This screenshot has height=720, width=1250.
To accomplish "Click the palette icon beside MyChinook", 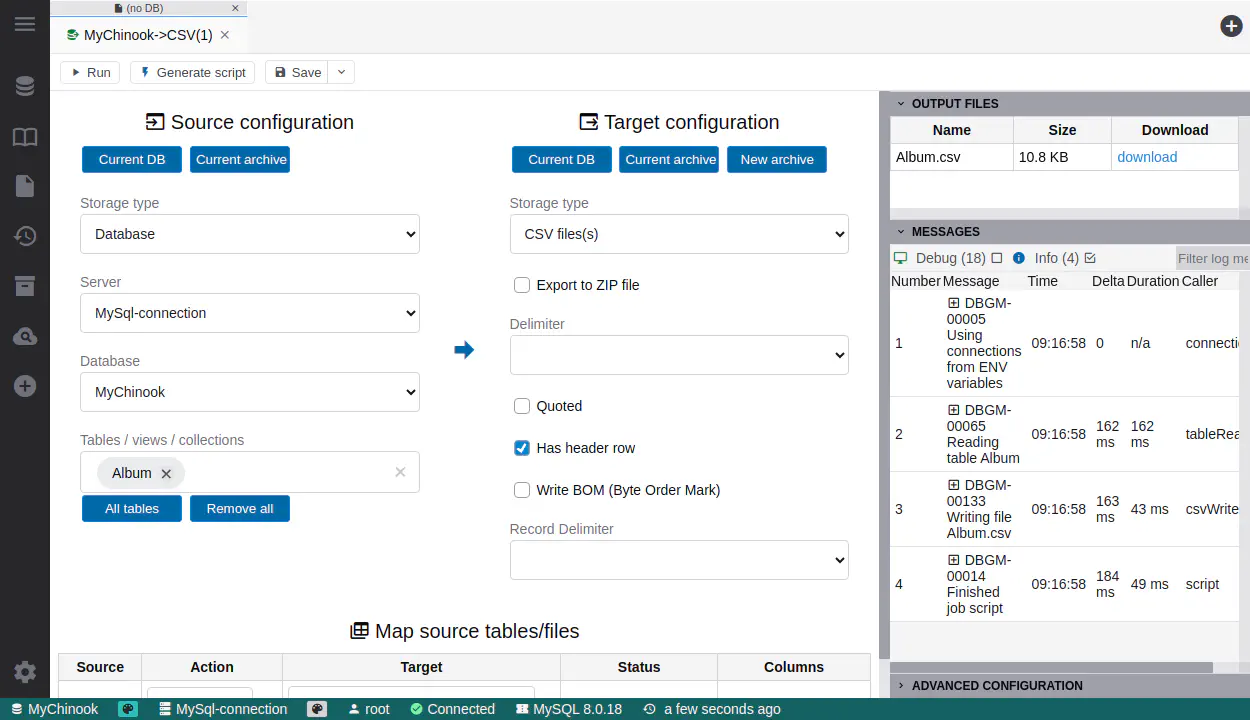I will tap(128, 709).
